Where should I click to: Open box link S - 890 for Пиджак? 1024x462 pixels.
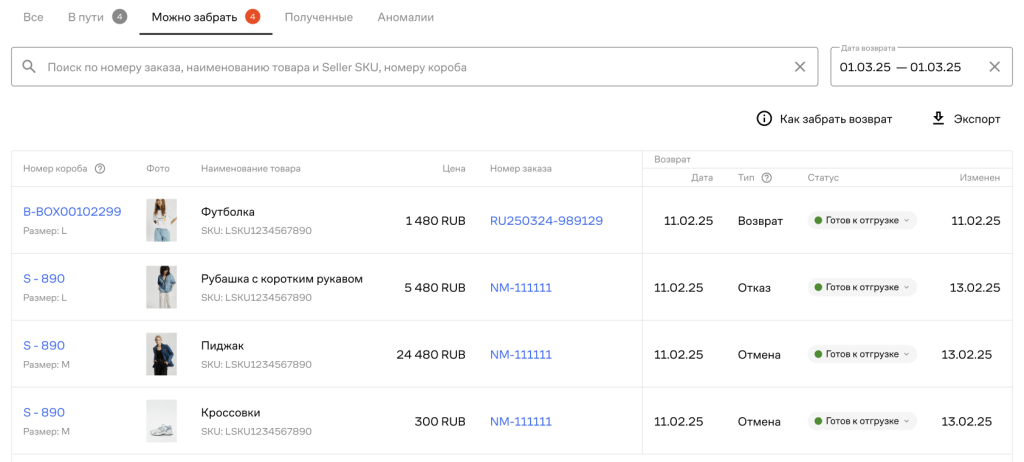coord(44,345)
